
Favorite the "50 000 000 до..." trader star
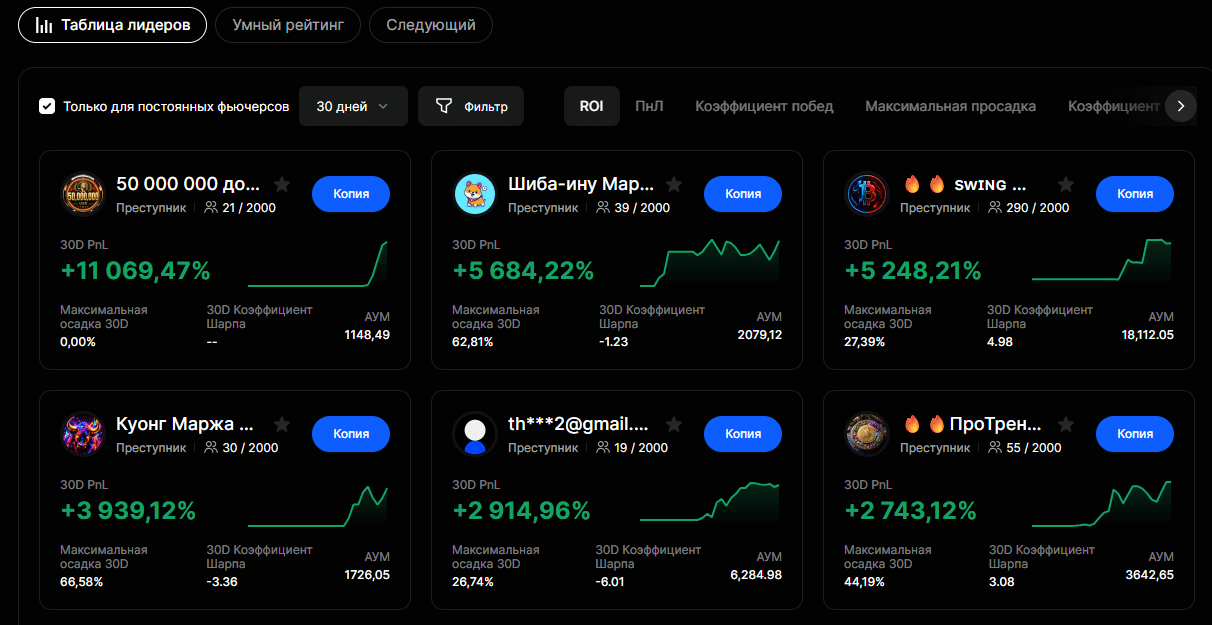(x=282, y=184)
